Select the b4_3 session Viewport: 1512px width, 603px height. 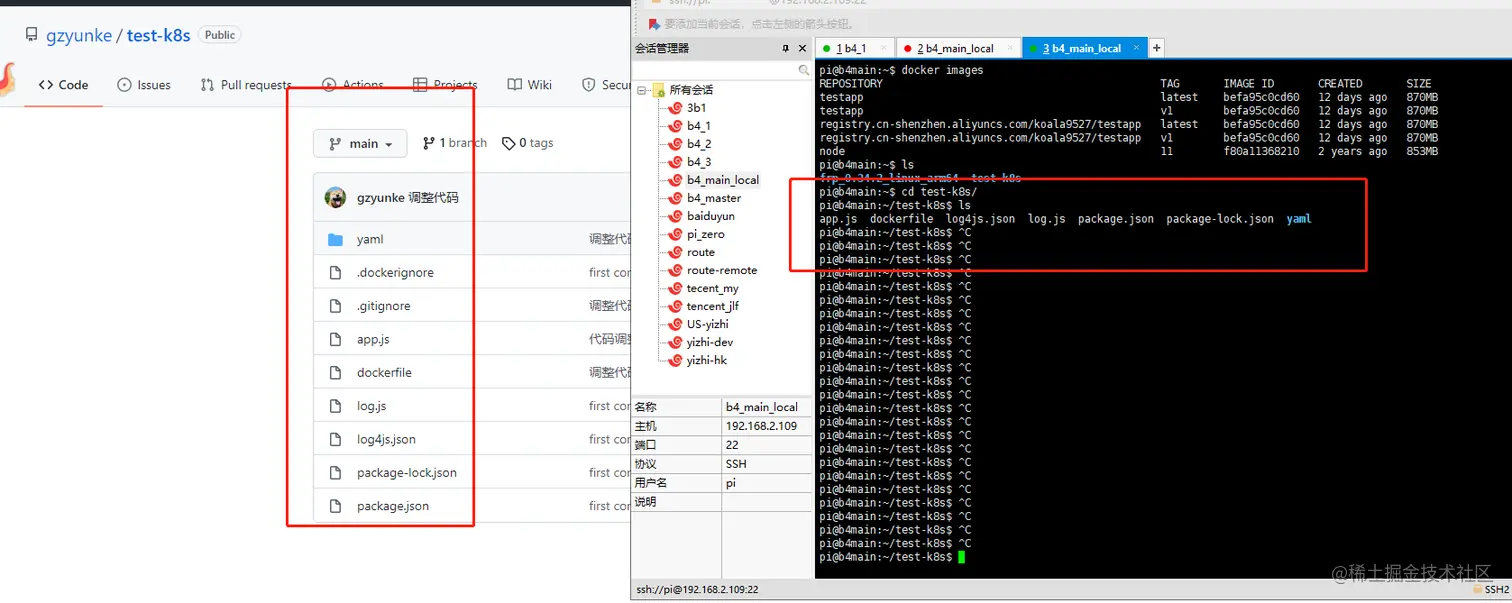(x=699, y=162)
